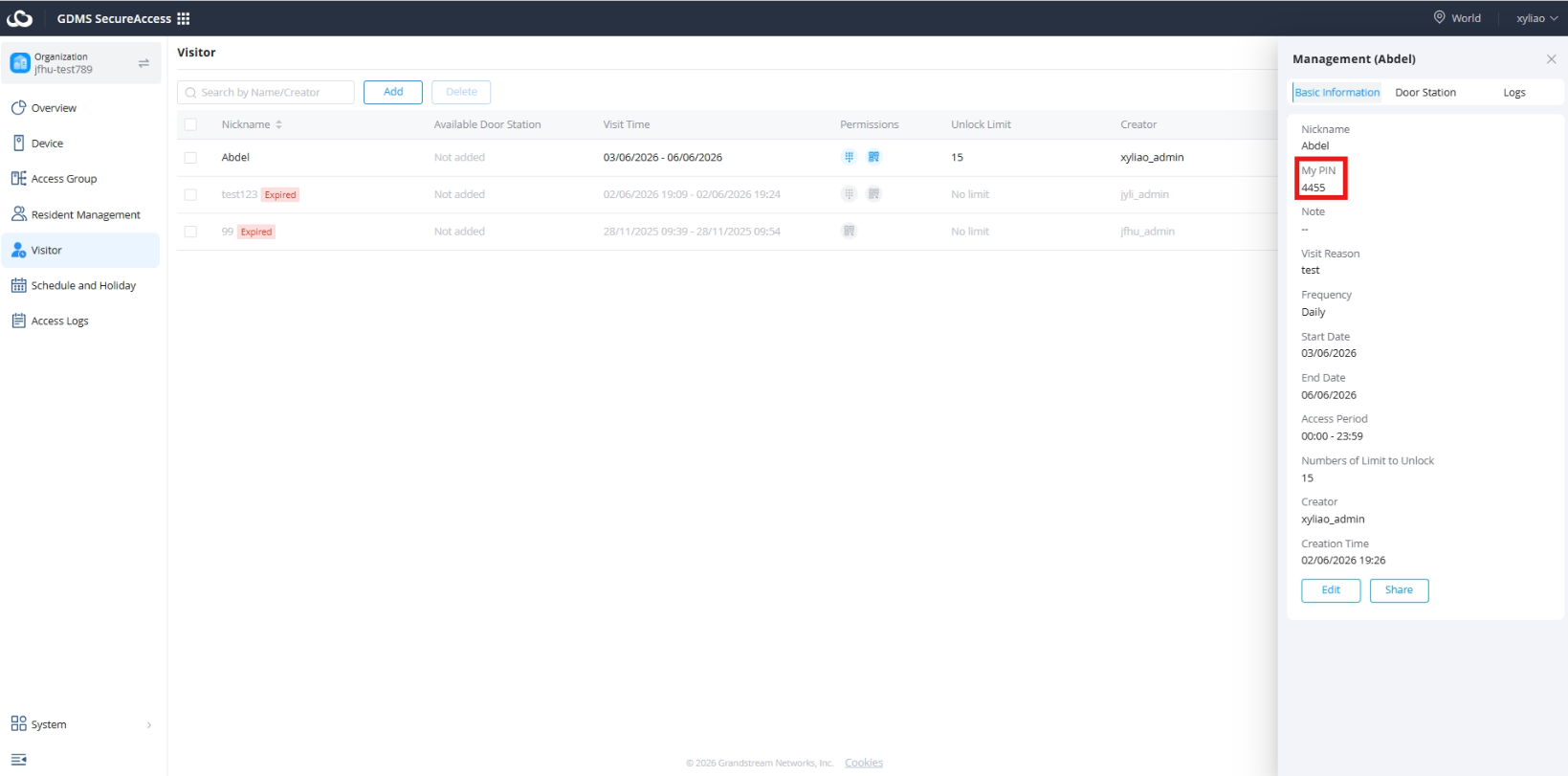Open the Cookies link in footer
Image resolution: width=1568 pixels, height=776 pixels.
[x=863, y=763]
